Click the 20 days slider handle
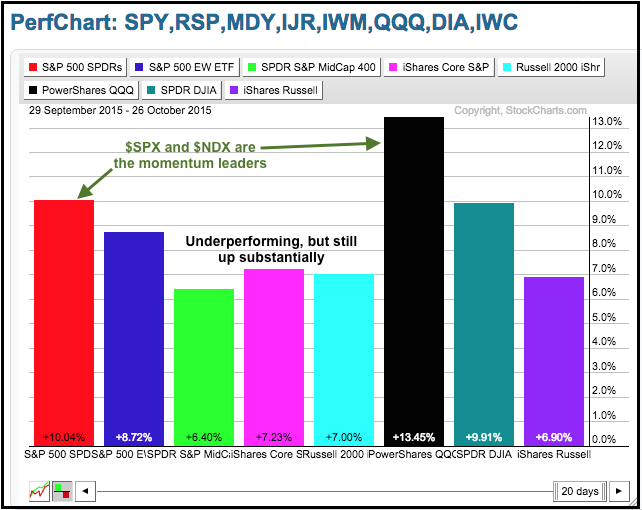Viewport: 642px width, 510px height. [x=580, y=491]
